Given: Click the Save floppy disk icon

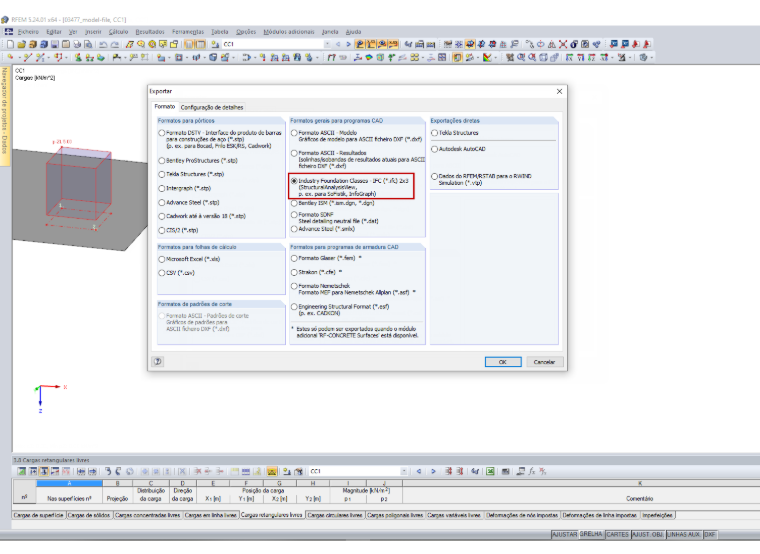Looking at the screenshot, I should pyautogui.click(x=55, y=44).
